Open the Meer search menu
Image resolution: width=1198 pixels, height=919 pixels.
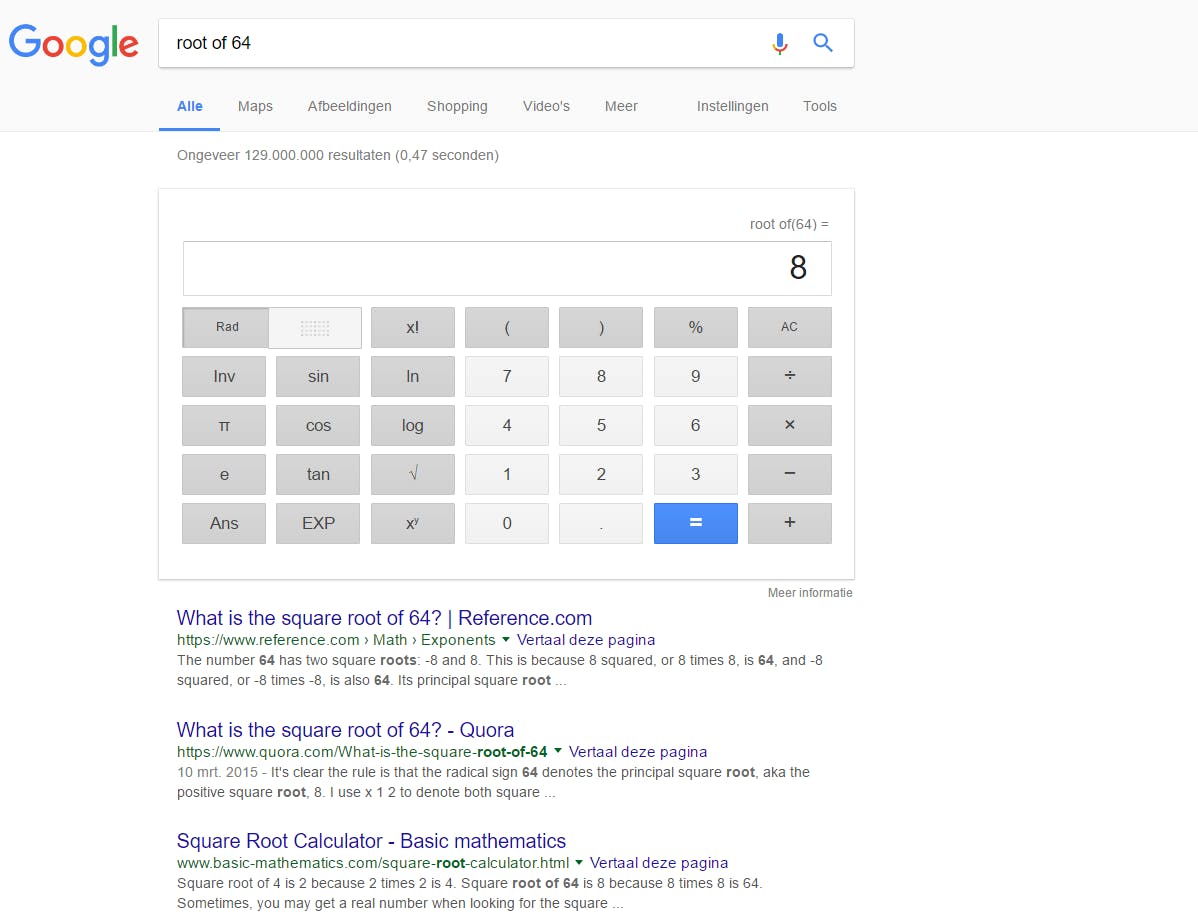pyautogui.click(x=621, y=106)
